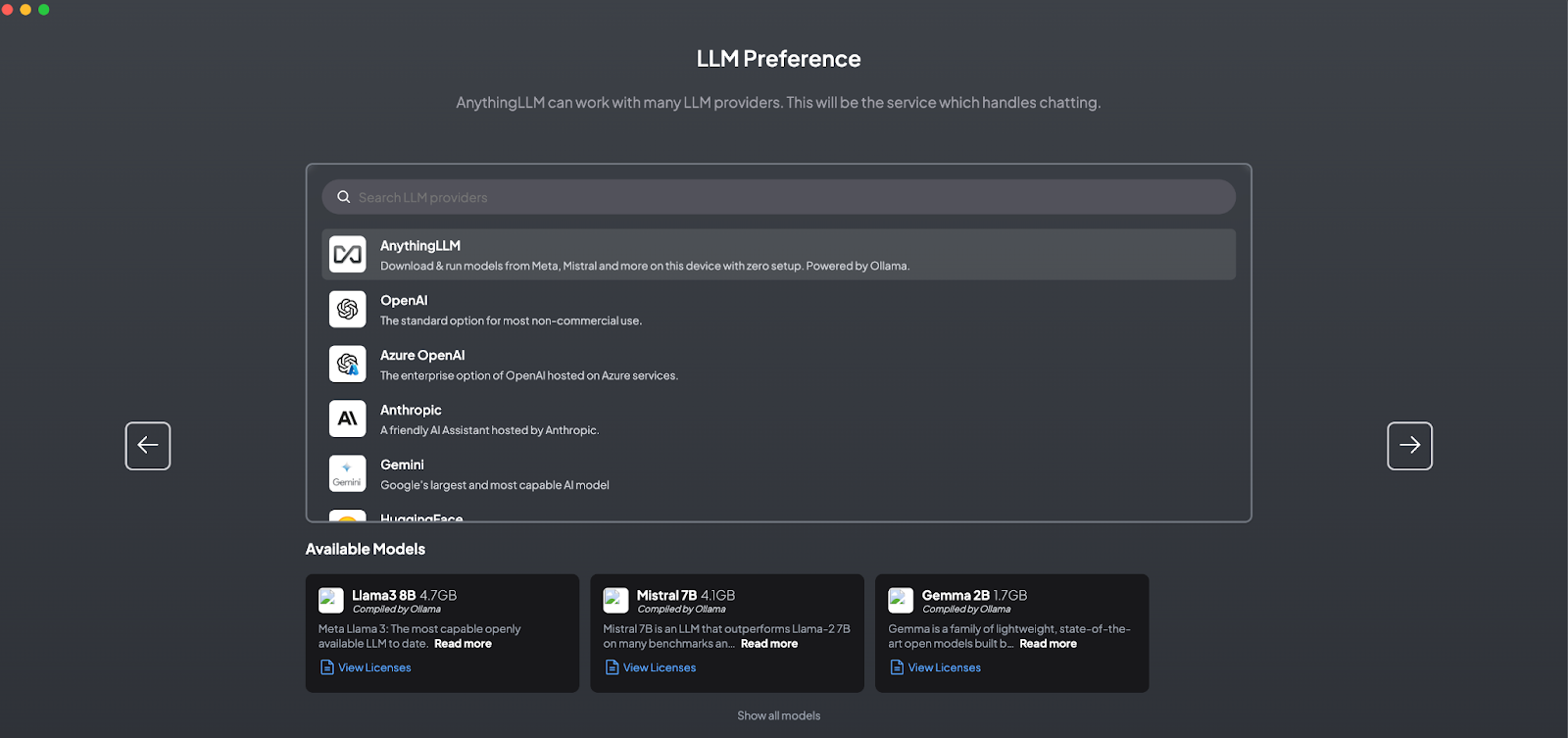This screenshot has height=738, width=1568.
Task: Click Google's largest and most capable description
Action: [495, 485]
